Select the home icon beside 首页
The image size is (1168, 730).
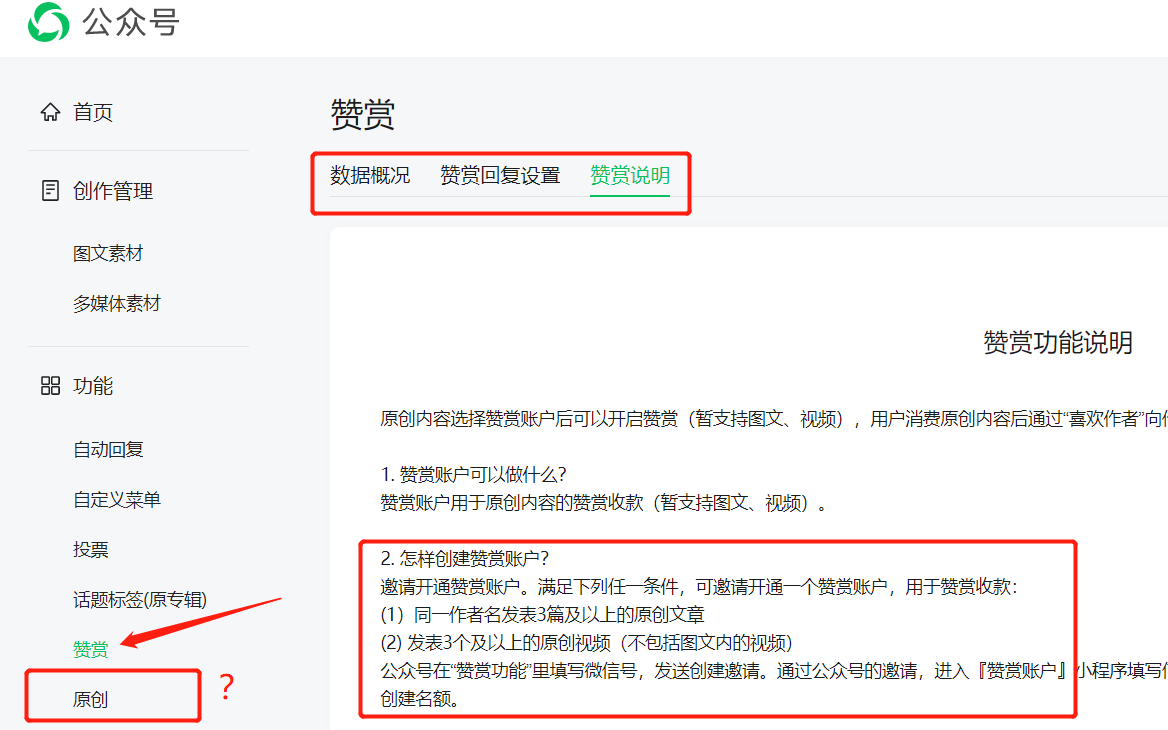coord(50,112)
